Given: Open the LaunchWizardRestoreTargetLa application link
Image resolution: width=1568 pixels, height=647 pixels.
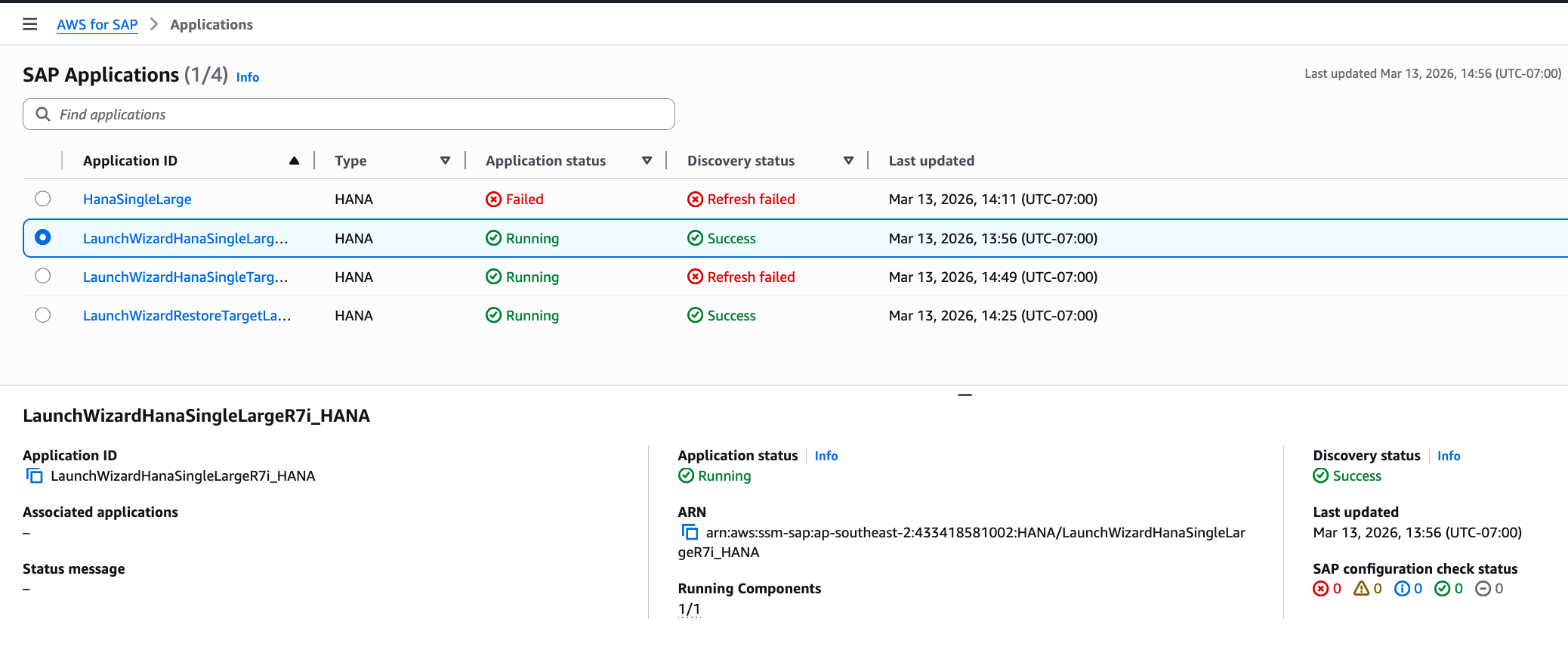Looking at the screenshot, I should 187,315.
